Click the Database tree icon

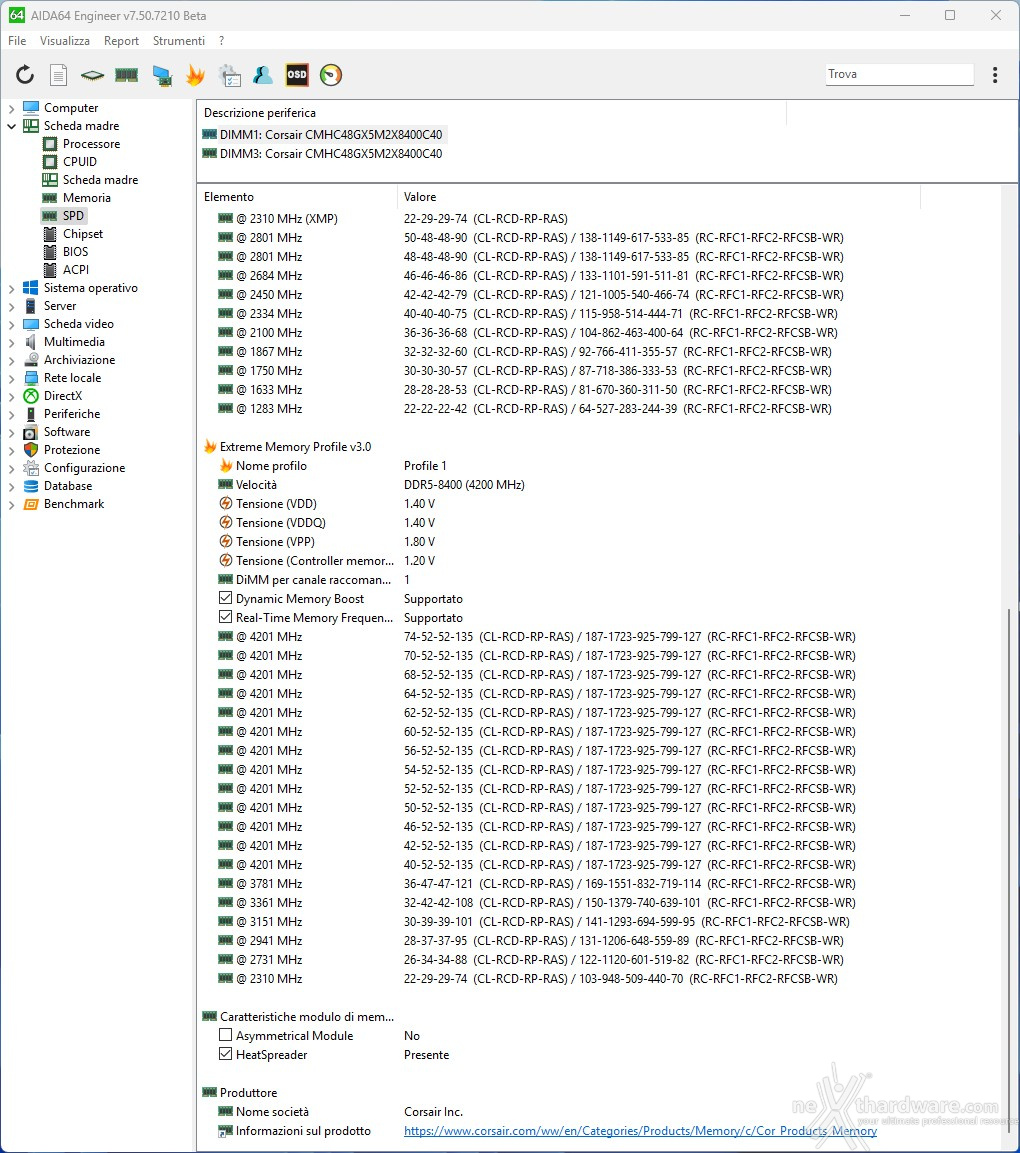(x=31, y=486)
